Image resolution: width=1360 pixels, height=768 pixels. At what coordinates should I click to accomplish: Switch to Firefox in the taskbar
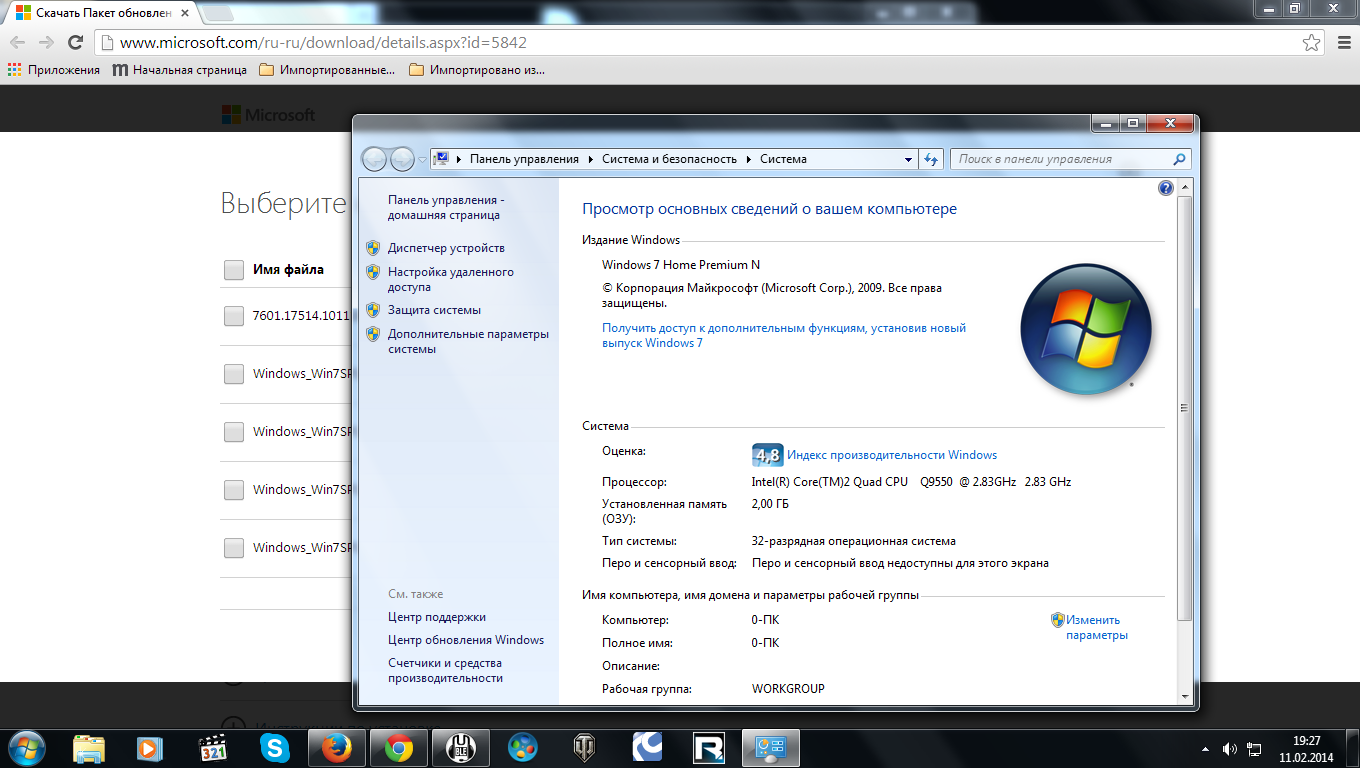tap(337, 748)
